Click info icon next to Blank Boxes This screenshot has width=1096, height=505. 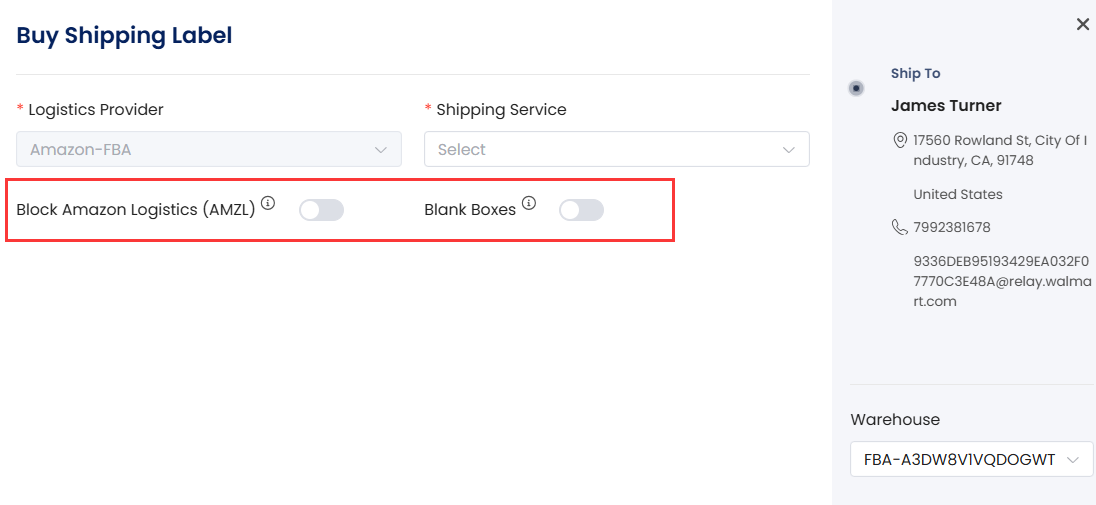[529, 204]
